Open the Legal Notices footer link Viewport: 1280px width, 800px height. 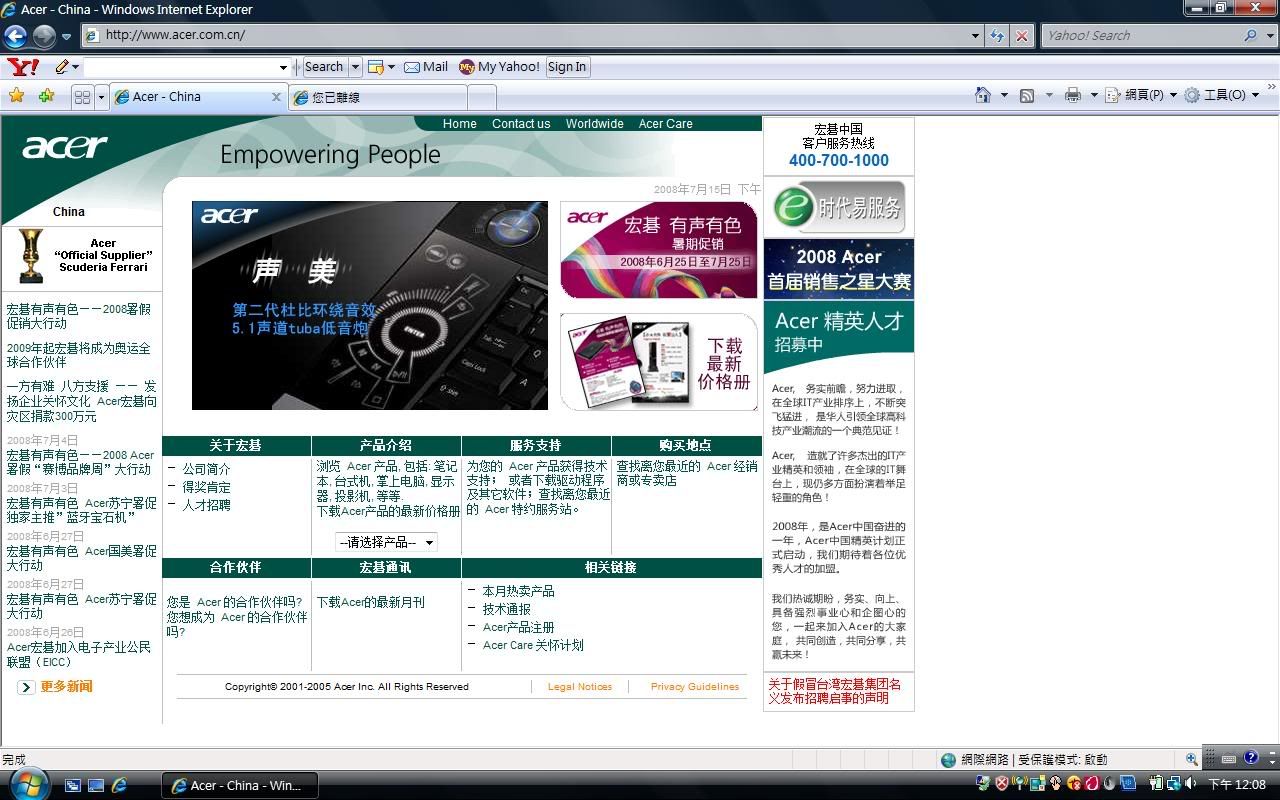pos(580,687)
